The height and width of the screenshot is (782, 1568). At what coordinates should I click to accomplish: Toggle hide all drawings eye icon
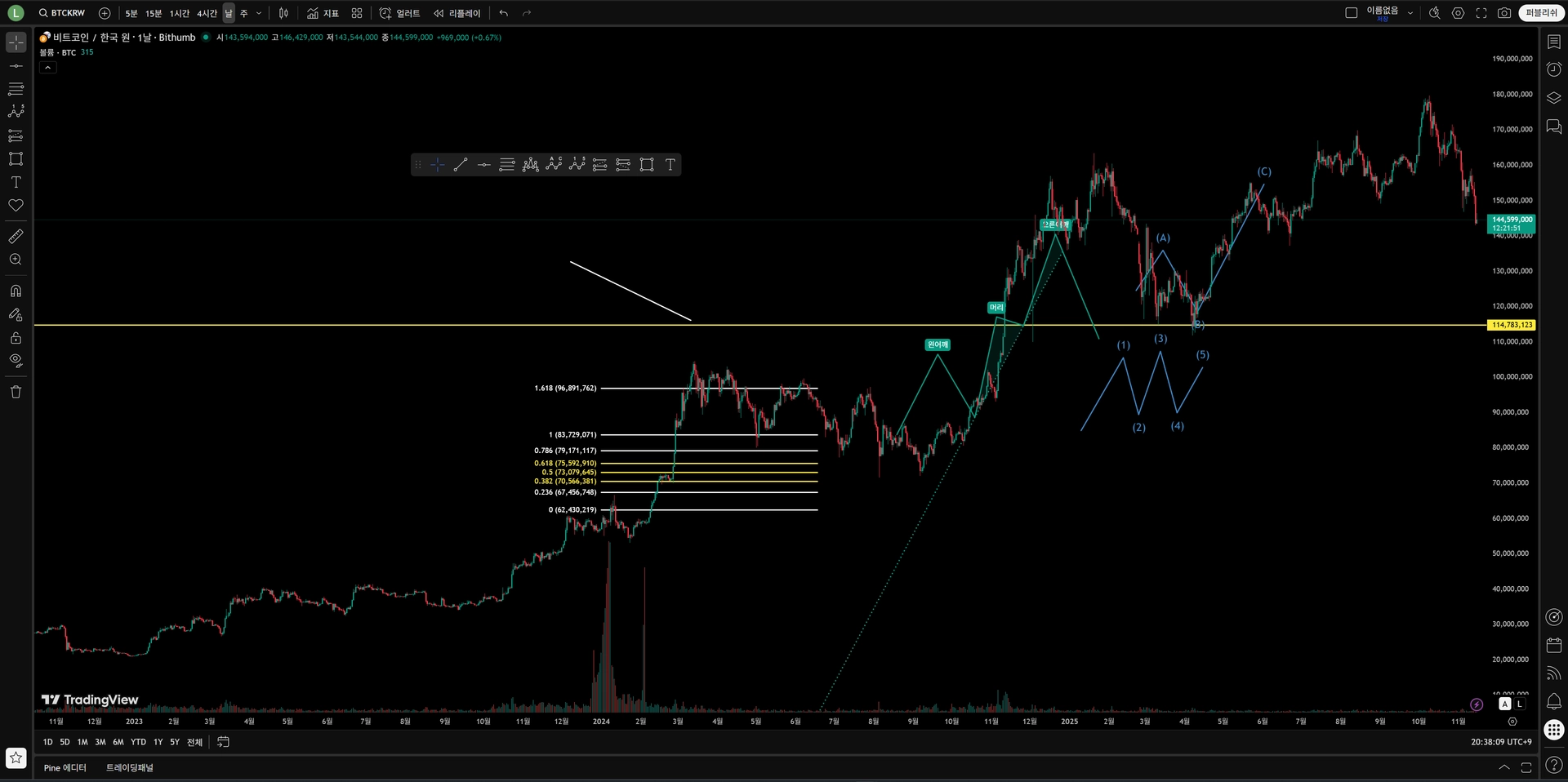tap(16, 361)
